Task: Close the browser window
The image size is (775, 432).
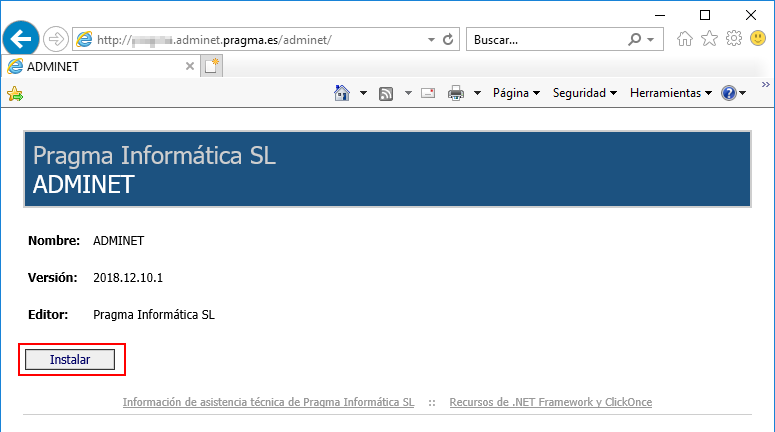Action: click(751, 15)
